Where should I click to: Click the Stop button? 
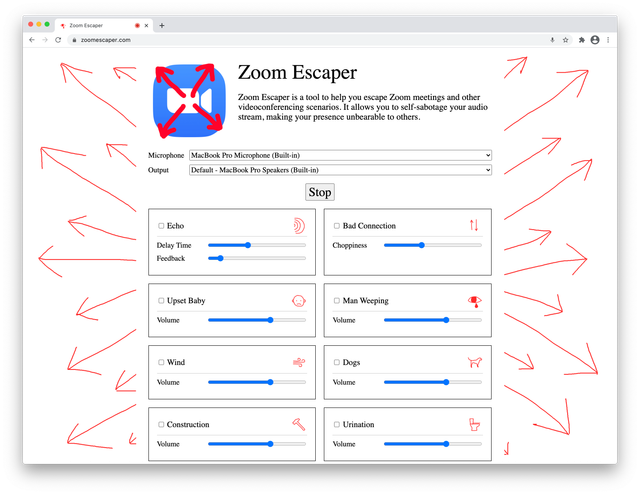pos(320,192)
